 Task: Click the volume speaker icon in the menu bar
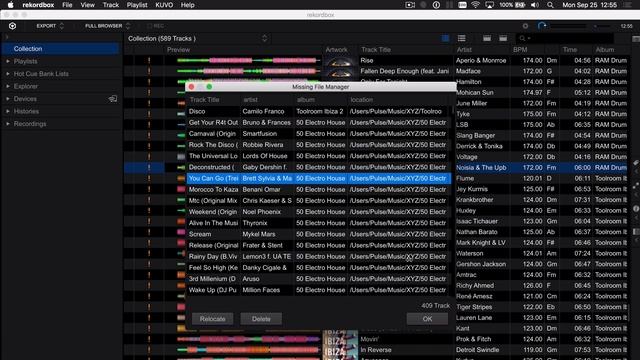(535, 5)
